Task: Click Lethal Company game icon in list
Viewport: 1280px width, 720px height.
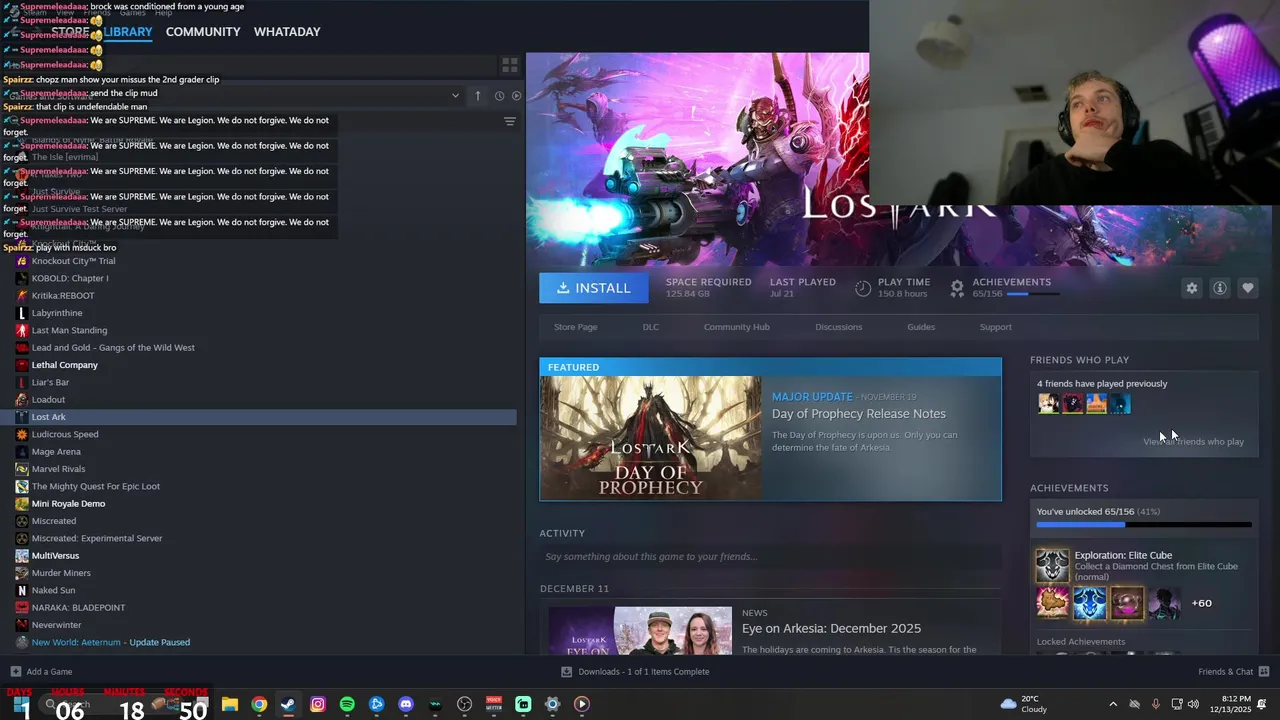Action: (x=22, y=365)
